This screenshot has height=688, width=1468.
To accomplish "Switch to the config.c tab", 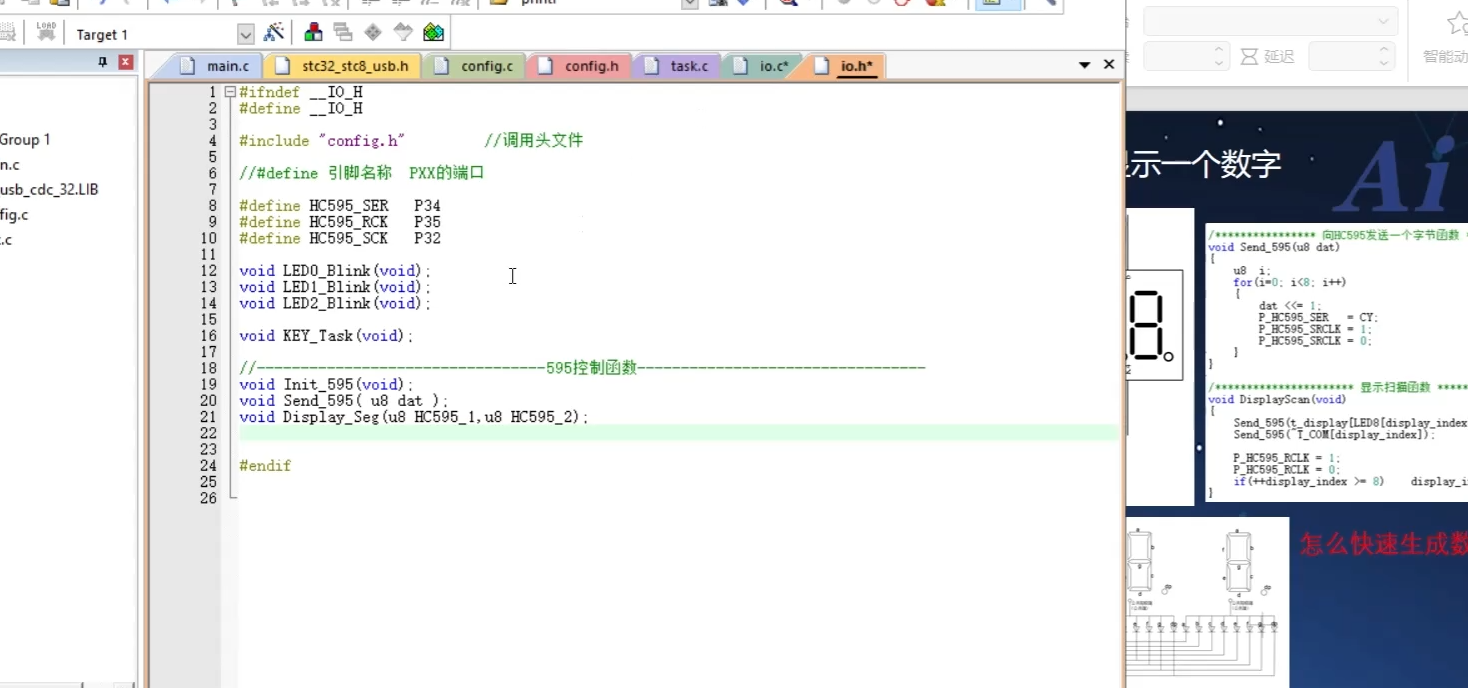I will [474, 66].
